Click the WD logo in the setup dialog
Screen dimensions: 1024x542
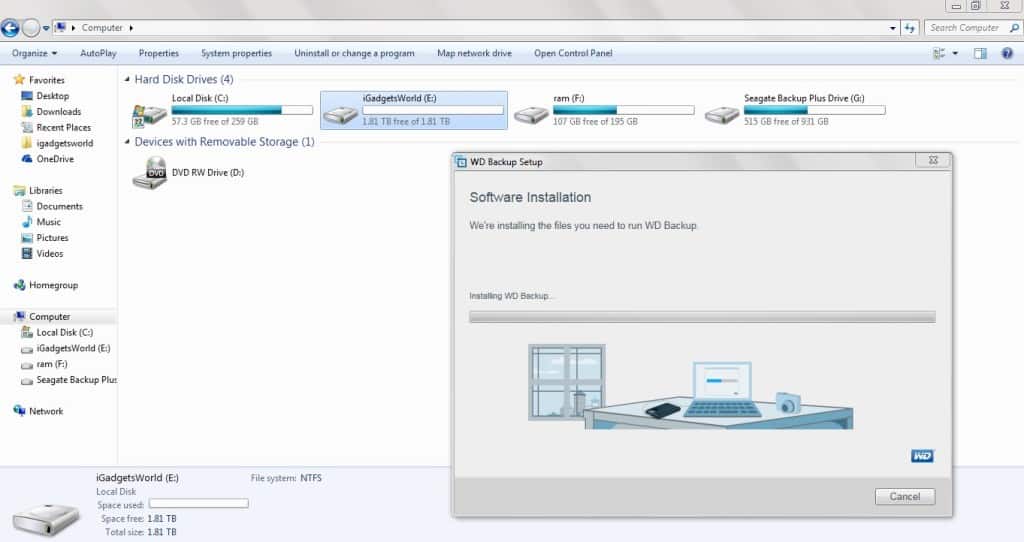click(922, 456)
